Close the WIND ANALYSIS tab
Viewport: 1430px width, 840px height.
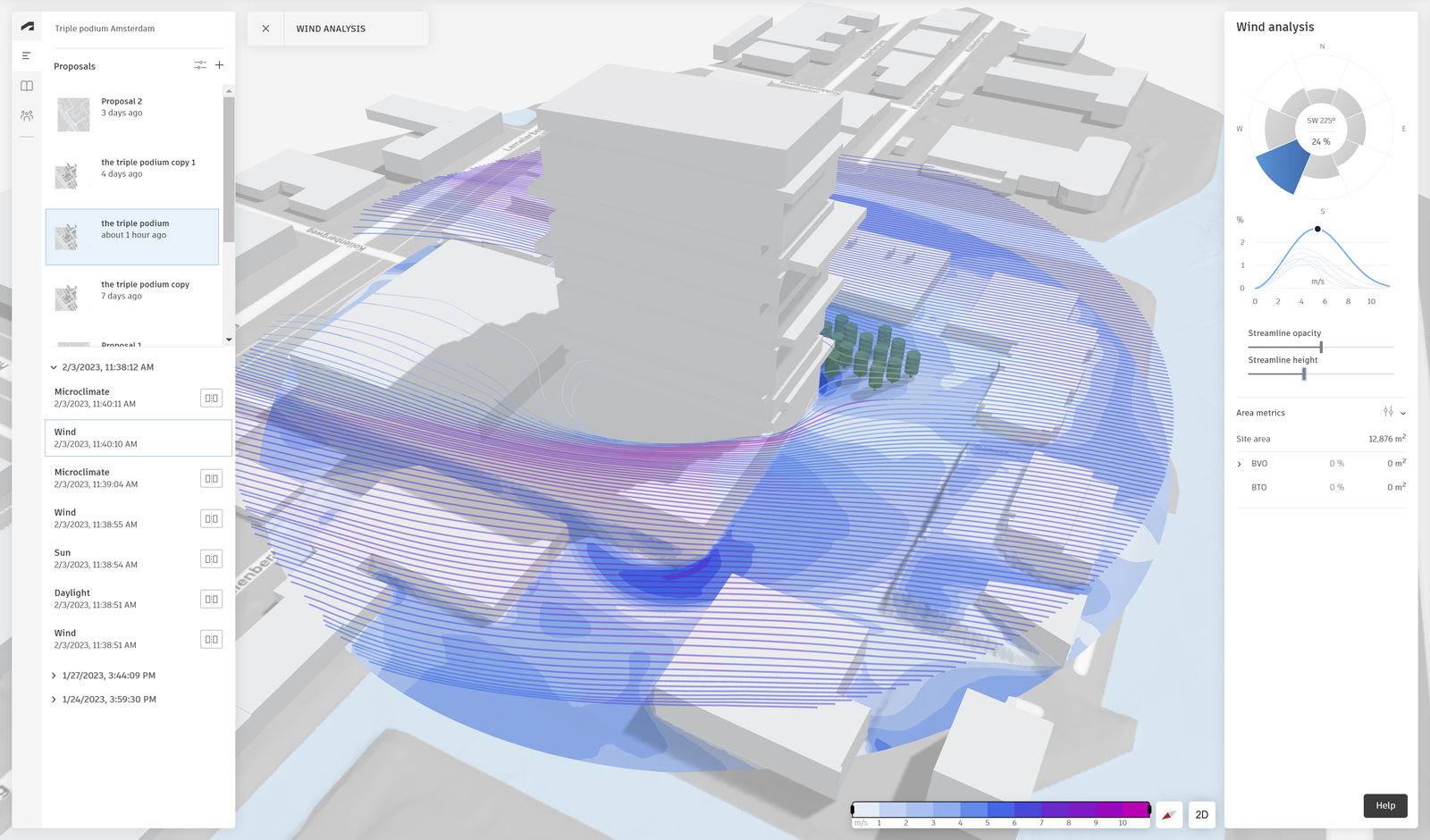click(265, 28)
